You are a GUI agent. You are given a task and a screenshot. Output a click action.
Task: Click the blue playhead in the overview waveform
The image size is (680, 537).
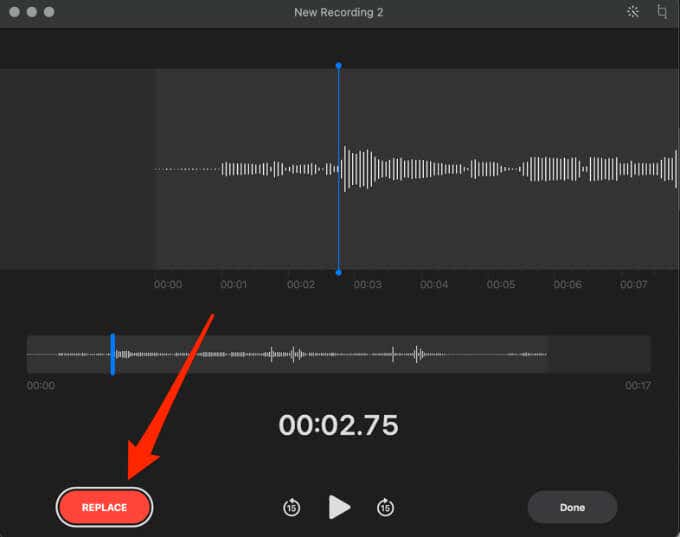click(112, 354)
